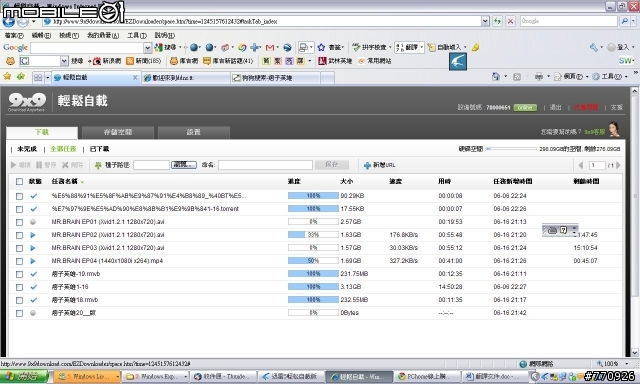Show the 已下載 downloaded tasks filter
The width and height of the screenshot is (640, 384).
(99, 149)
